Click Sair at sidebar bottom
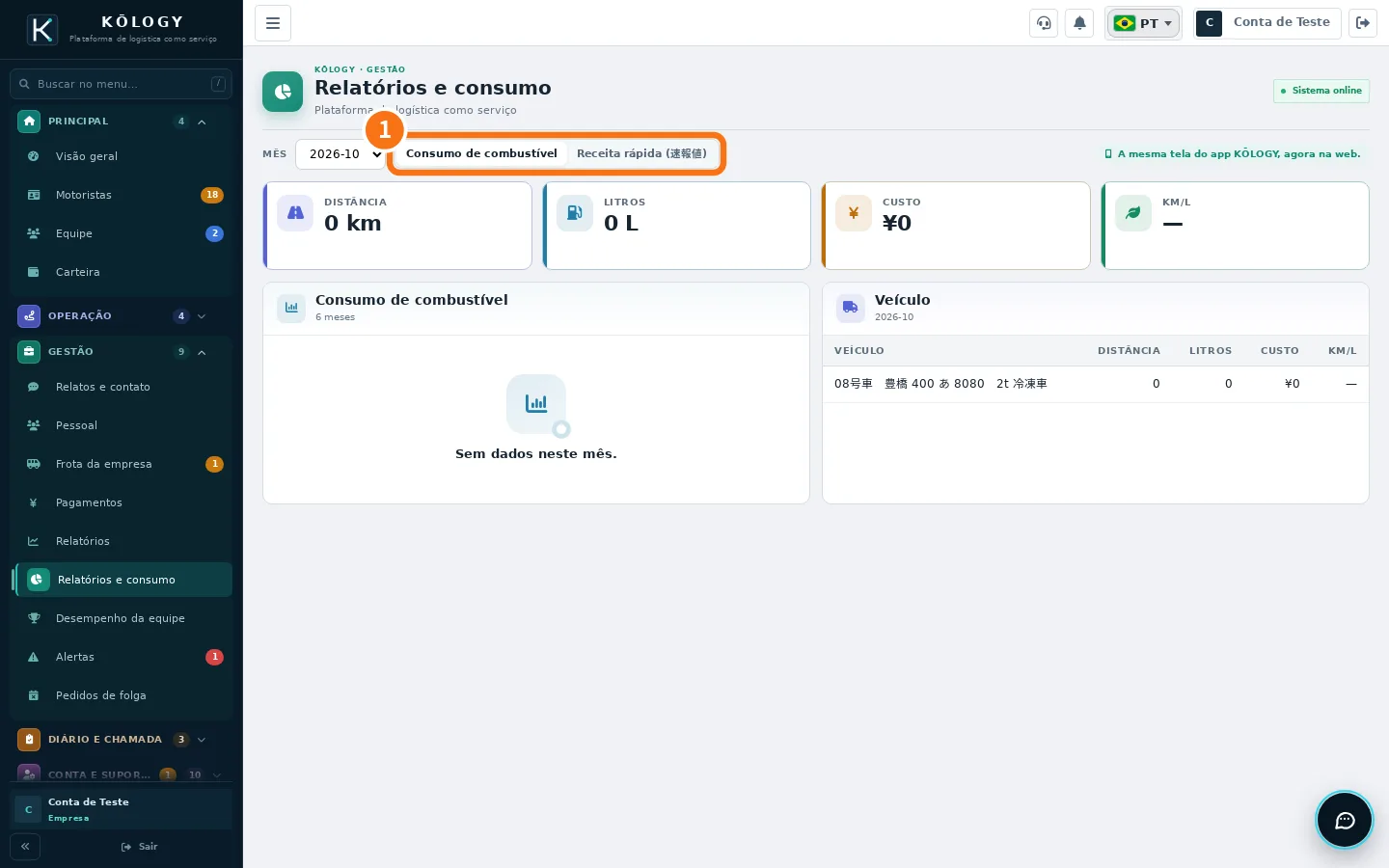 click(140, 847)
